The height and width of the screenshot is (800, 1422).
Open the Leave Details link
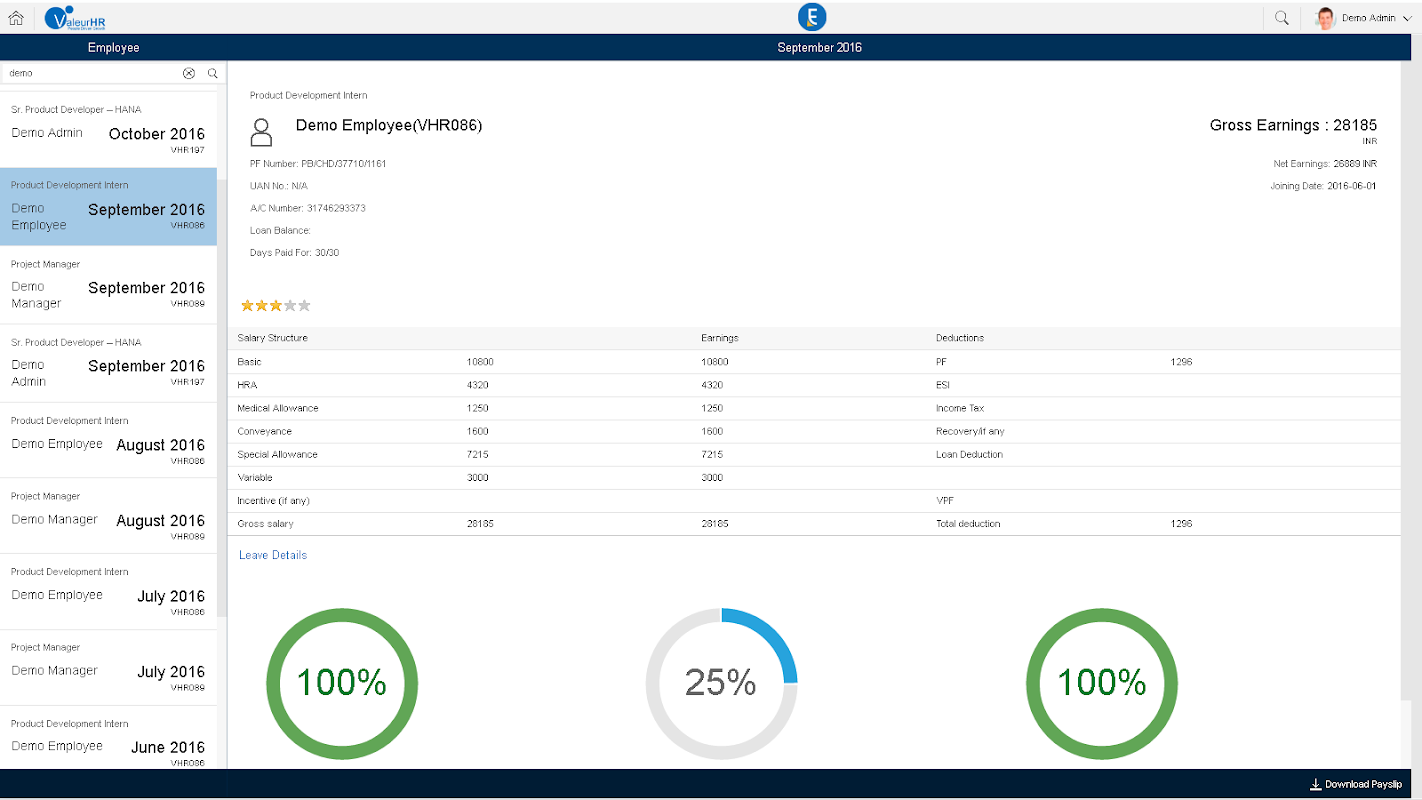pyautogui.click(x=273, y=555)
